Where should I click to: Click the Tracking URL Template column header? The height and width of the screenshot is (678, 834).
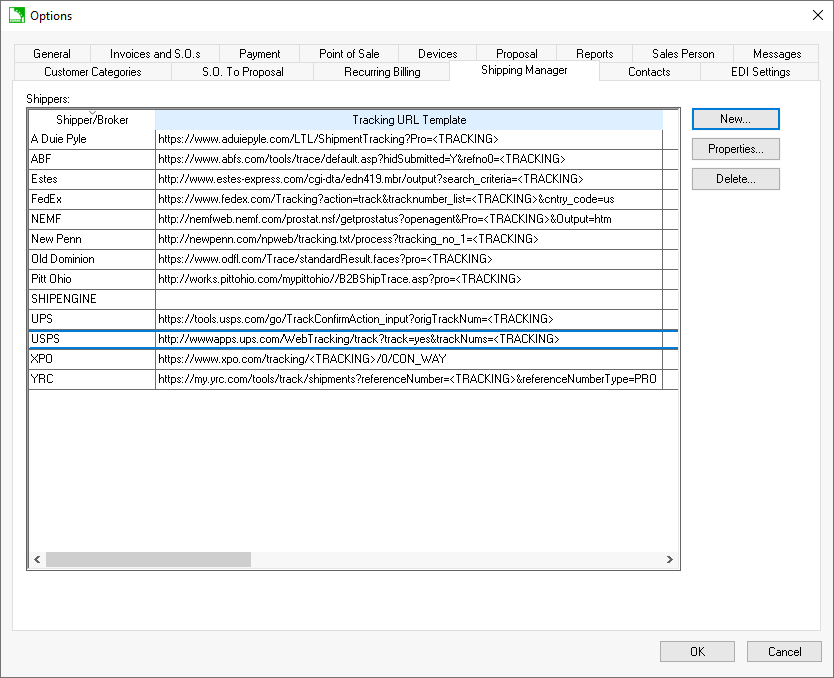pos(408,120)
